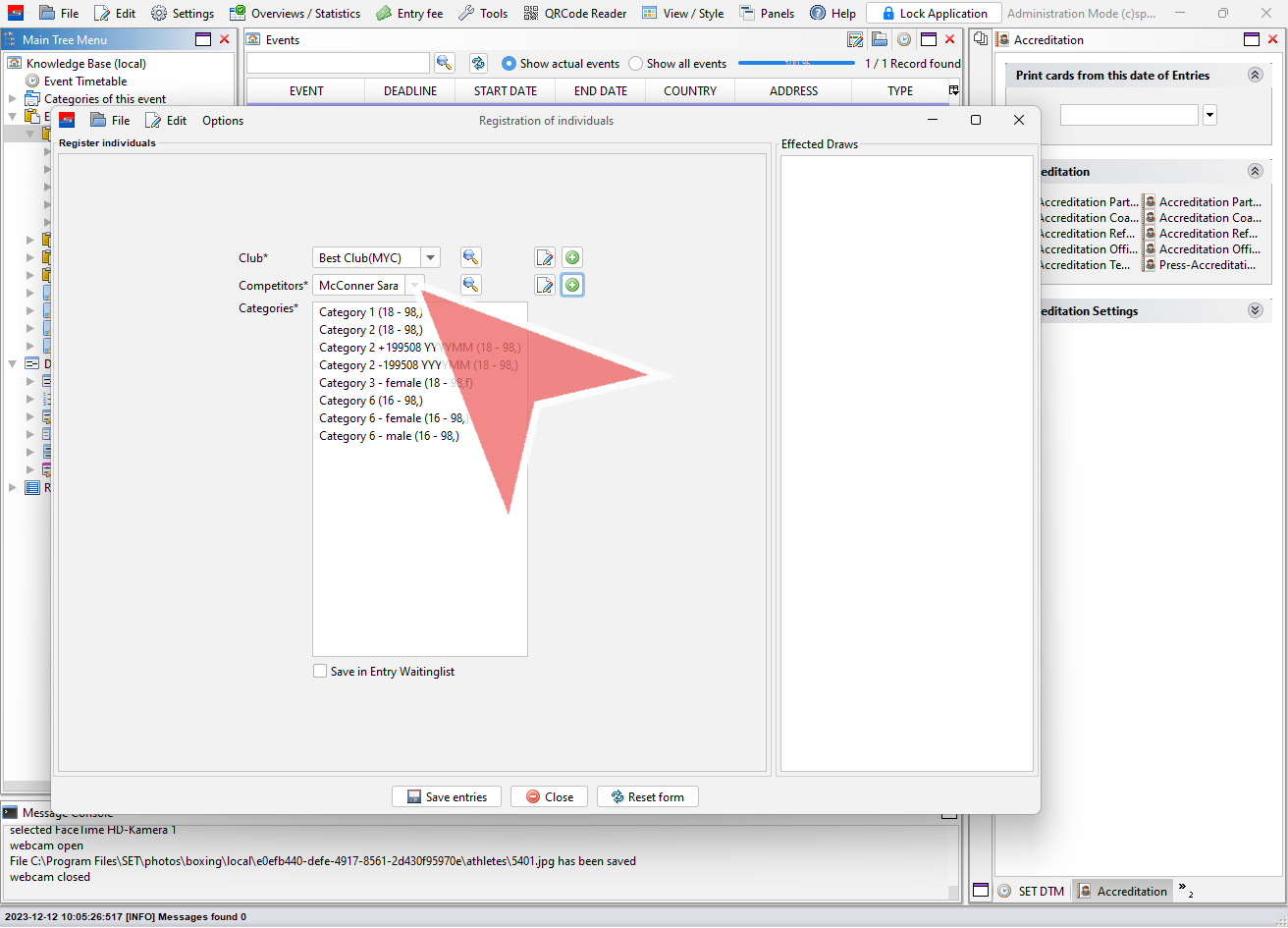Select Show actual events radio button
Image resolution: width=1288 pixels, height=928 pixels.
pyautogui.click(x=509, y=64)
